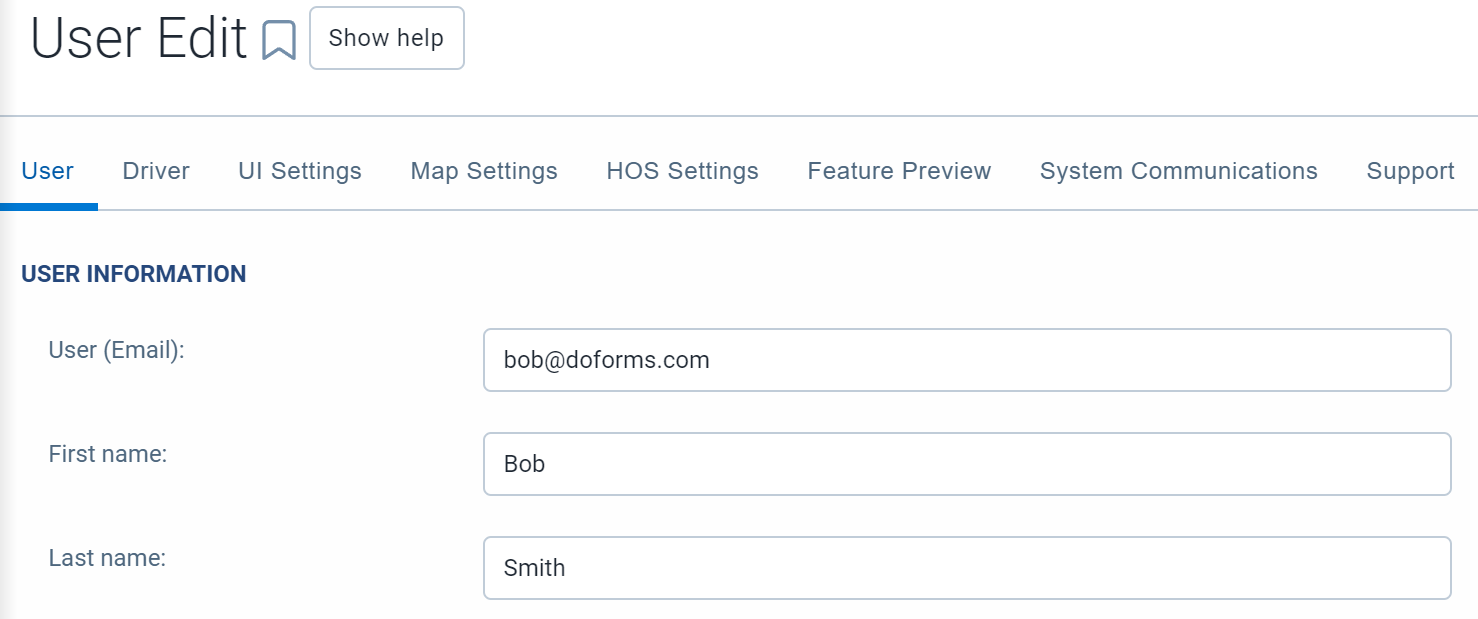
Task: Open the Support tab
Action: pyautogui.click(x=1410, y=171)
